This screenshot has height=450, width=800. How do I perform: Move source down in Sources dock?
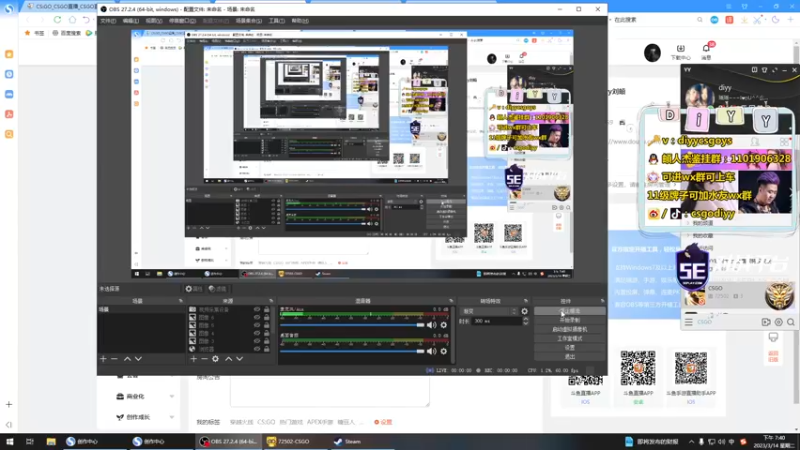click(239, 359)
